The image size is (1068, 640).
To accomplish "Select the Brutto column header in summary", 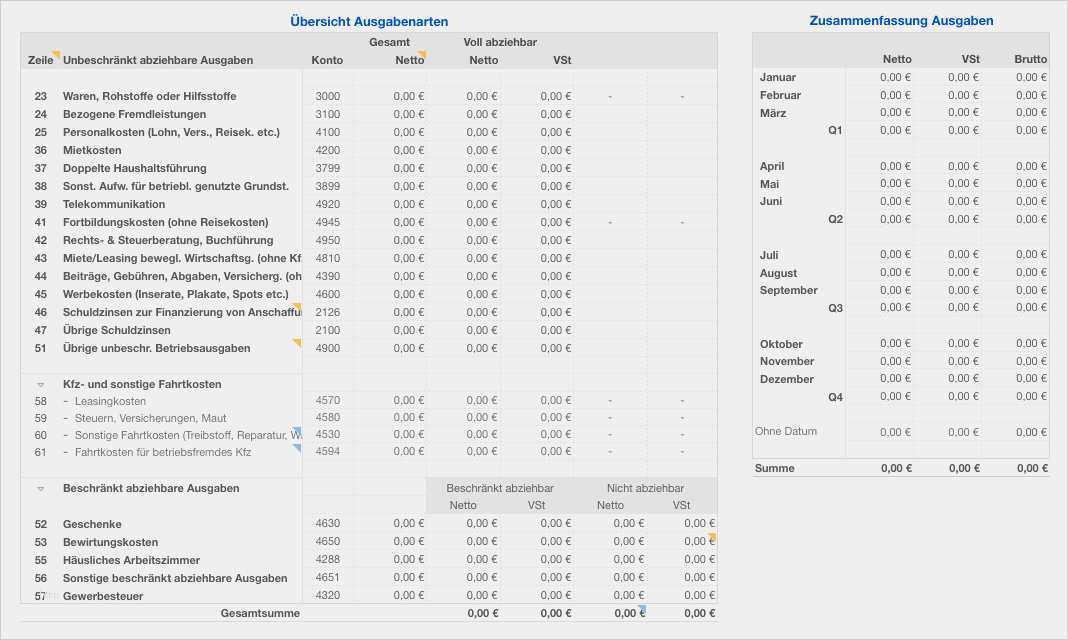I will (1030, 59).
